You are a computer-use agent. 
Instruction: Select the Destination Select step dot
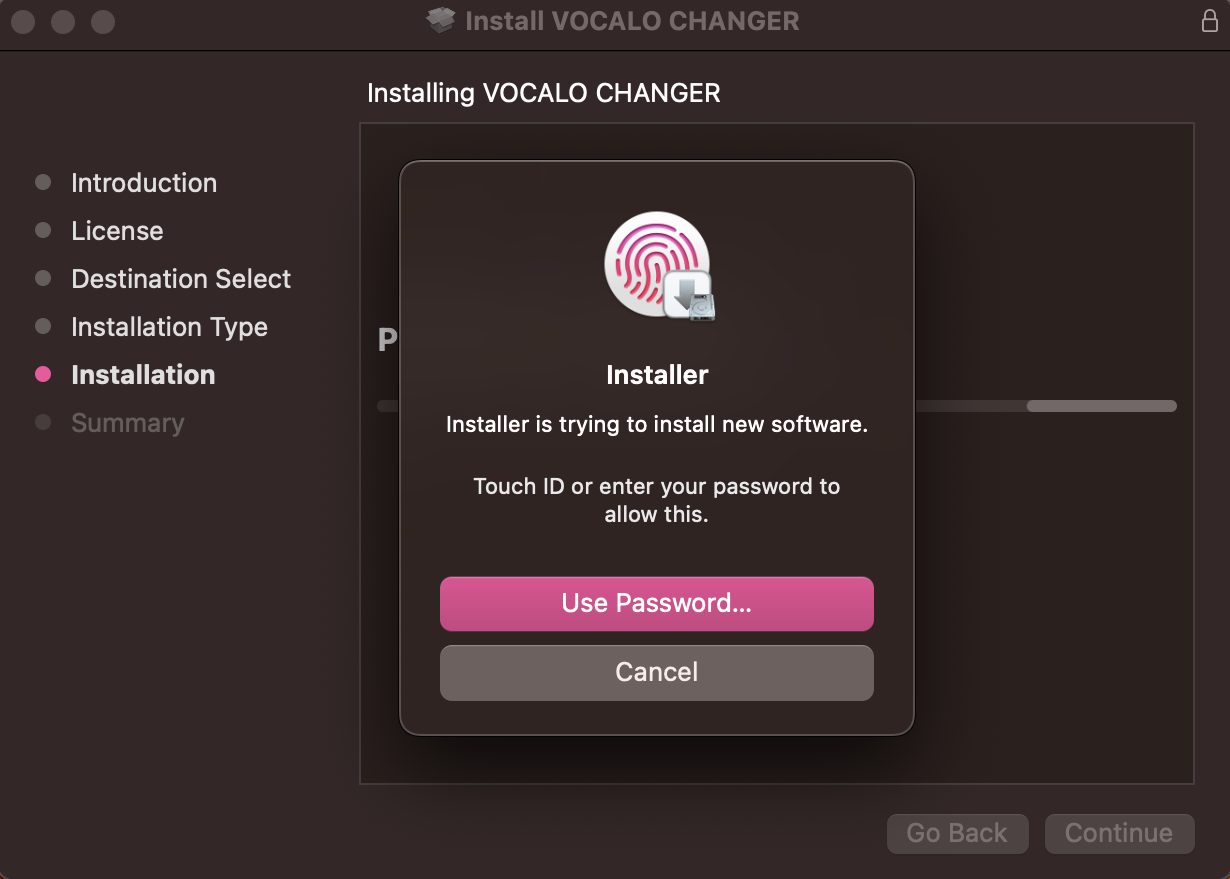44,278
